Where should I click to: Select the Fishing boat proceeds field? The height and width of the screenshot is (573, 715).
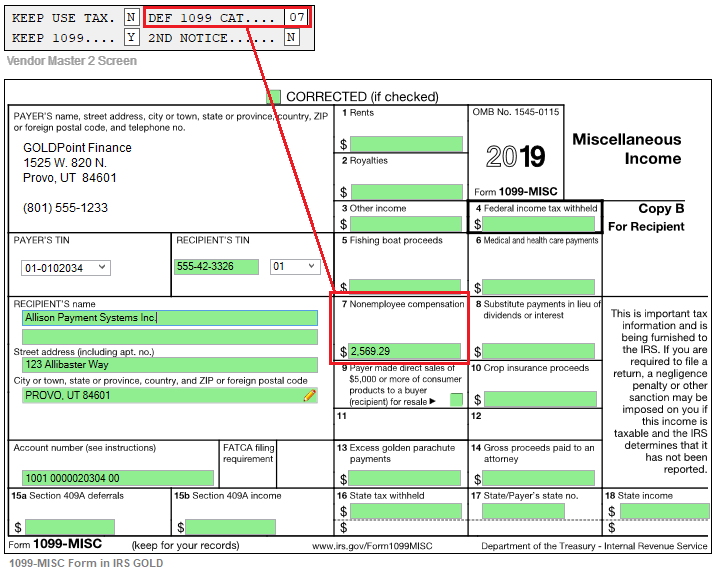tap(406, 287)
